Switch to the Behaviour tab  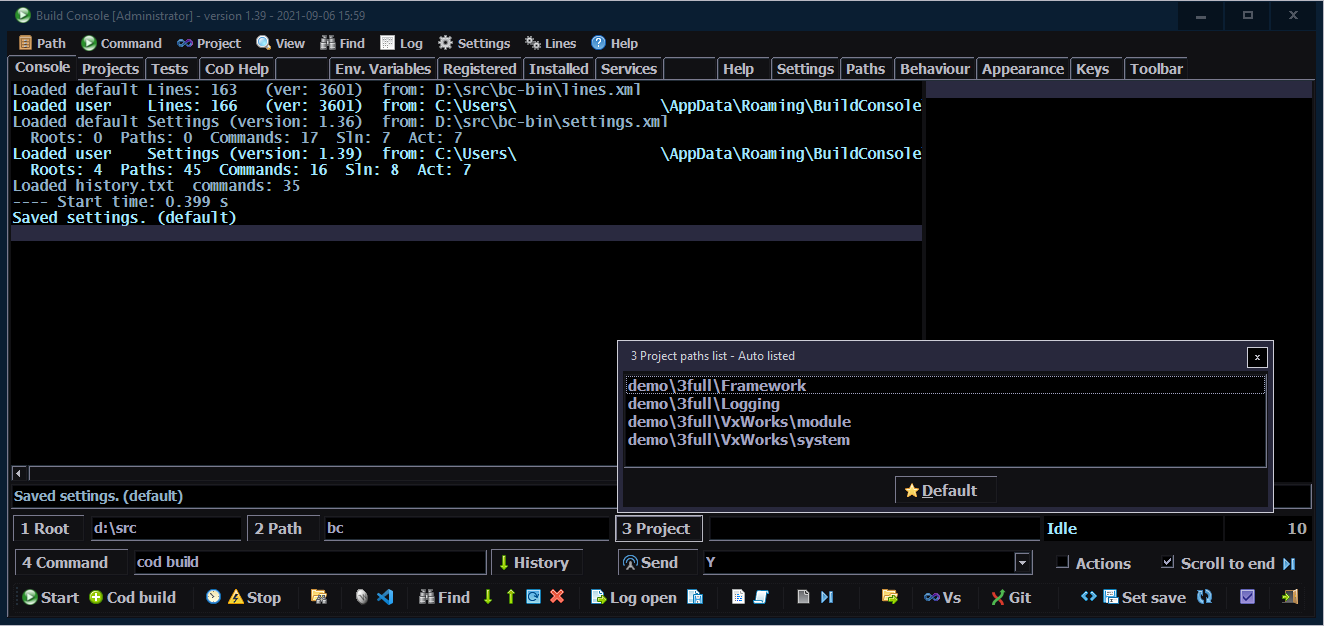(x=935, y=69)
